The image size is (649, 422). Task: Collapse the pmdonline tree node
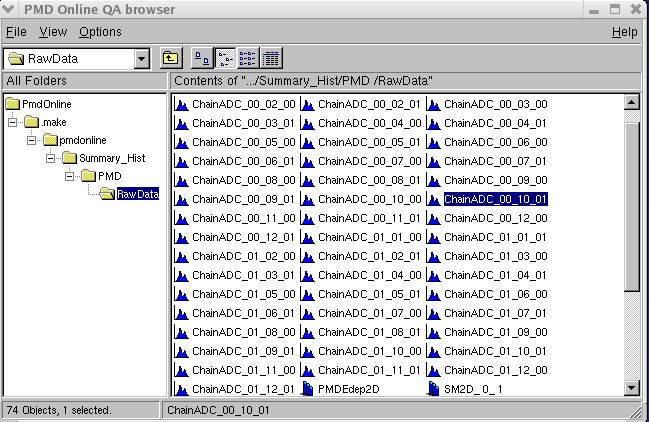tap(31, 141)
